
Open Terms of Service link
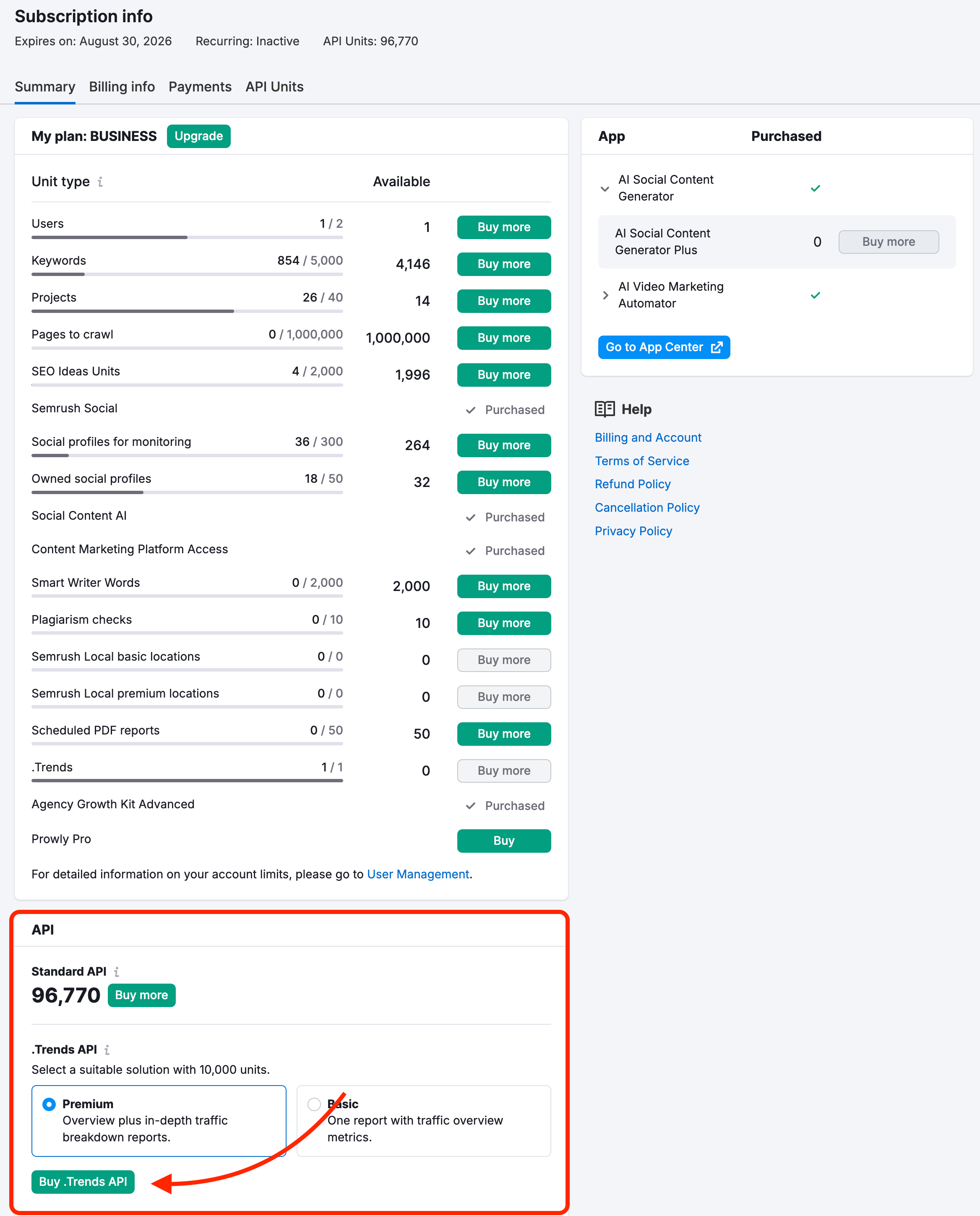(642, 461)
